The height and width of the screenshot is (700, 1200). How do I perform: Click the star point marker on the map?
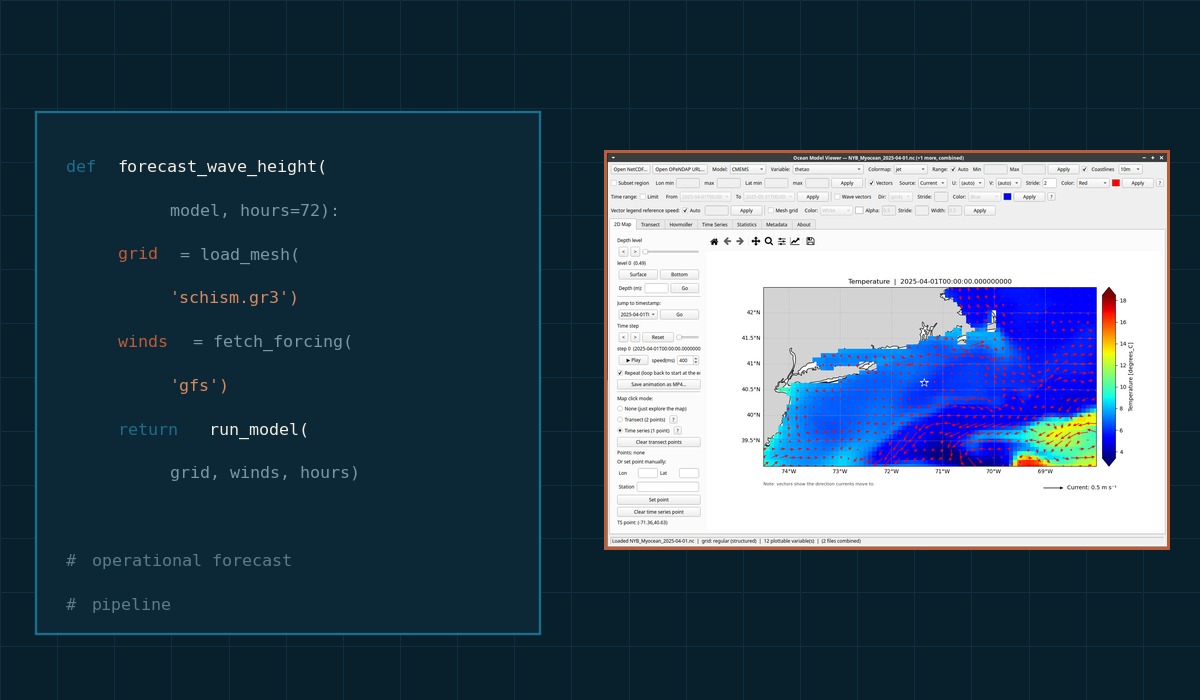click(924, 382)
